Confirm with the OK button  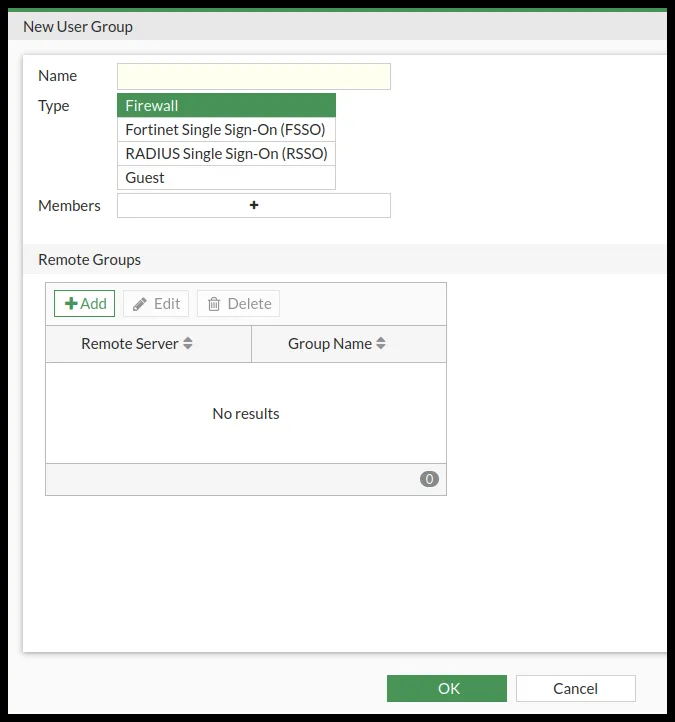(x=447, y=688)
